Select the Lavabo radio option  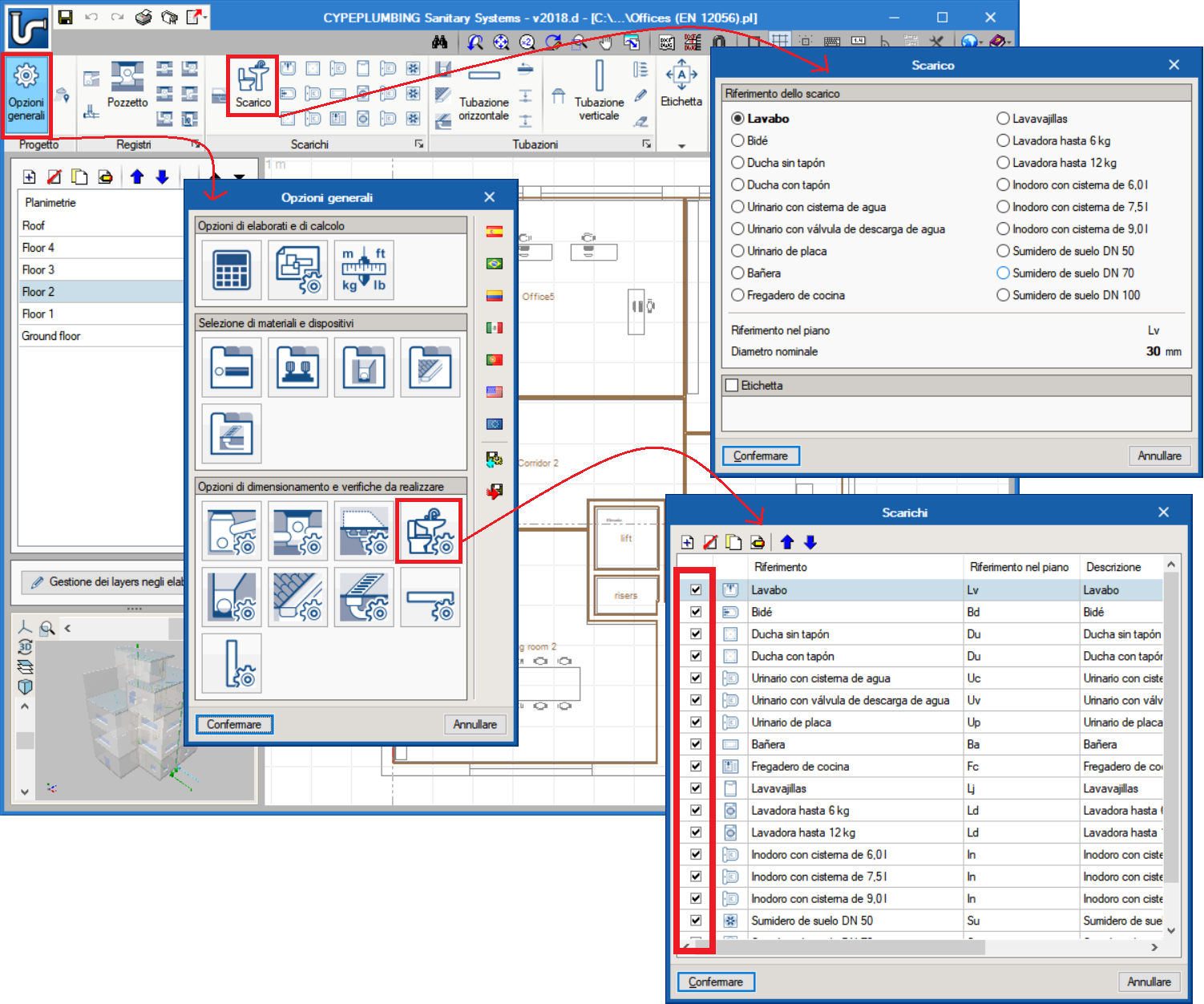(737, 119)
